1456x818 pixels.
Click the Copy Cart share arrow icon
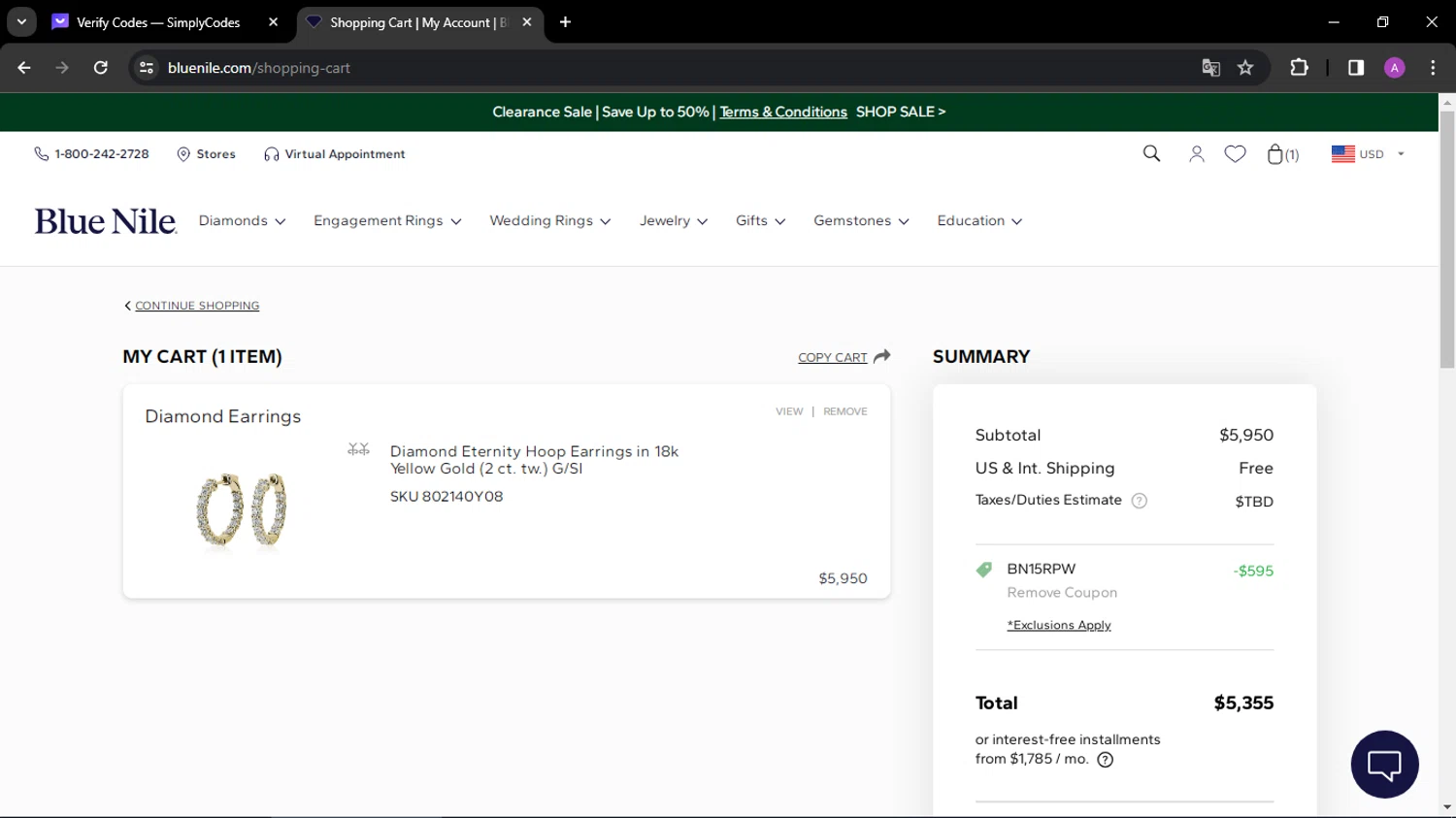[882, 356]
